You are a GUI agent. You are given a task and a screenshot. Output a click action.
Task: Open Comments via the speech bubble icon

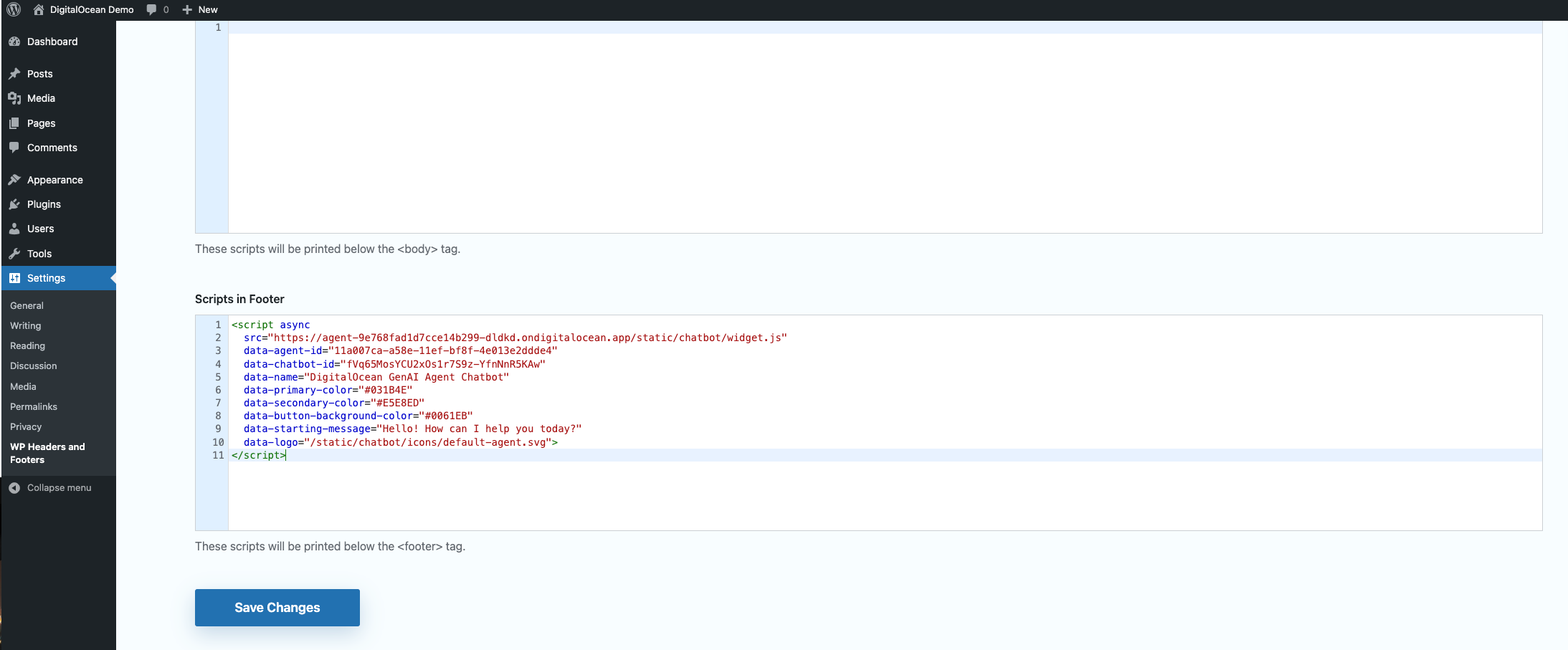(15, 148)
